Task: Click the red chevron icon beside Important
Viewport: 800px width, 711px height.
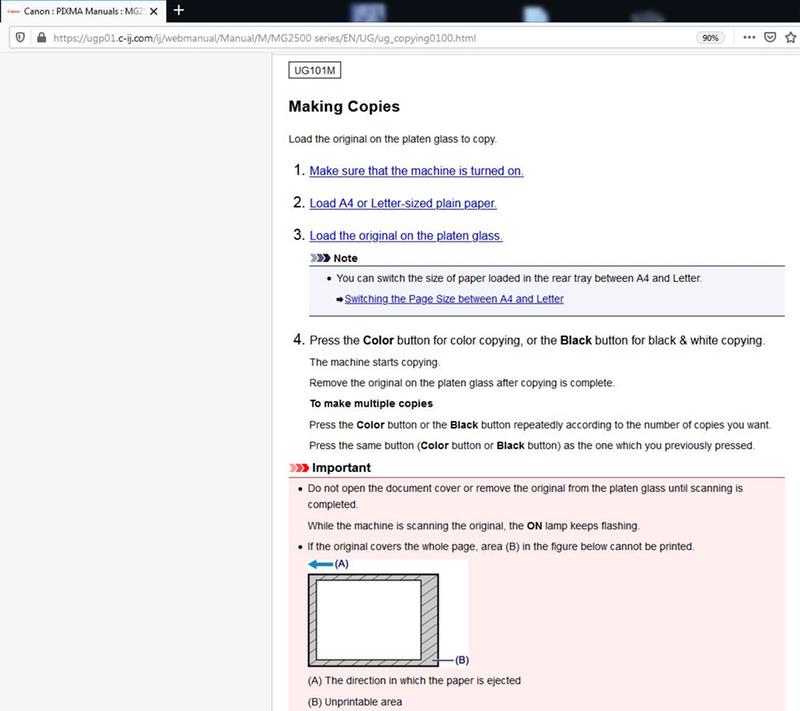Action: (298, 468)
